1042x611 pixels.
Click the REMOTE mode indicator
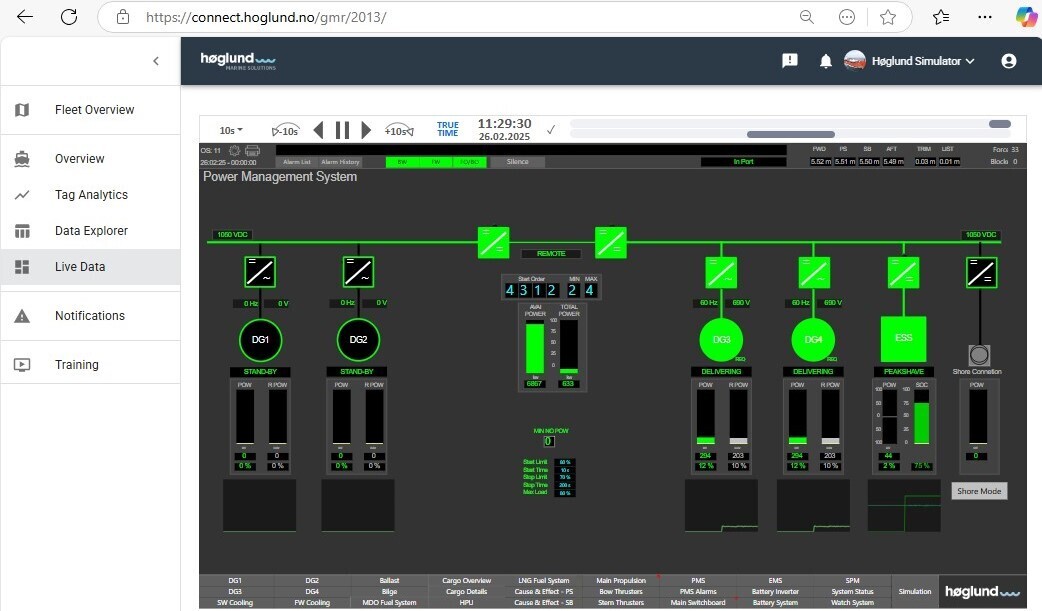551,254
